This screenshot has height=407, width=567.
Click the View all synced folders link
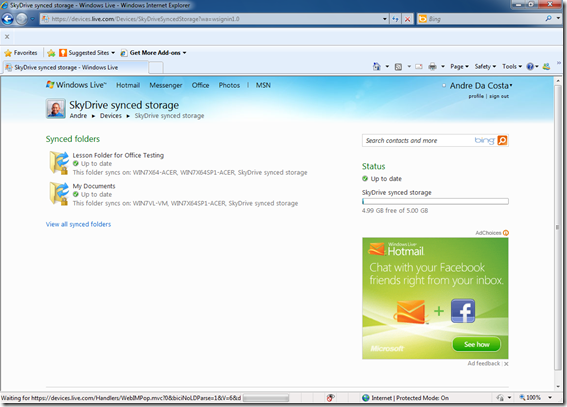[78, 224]
